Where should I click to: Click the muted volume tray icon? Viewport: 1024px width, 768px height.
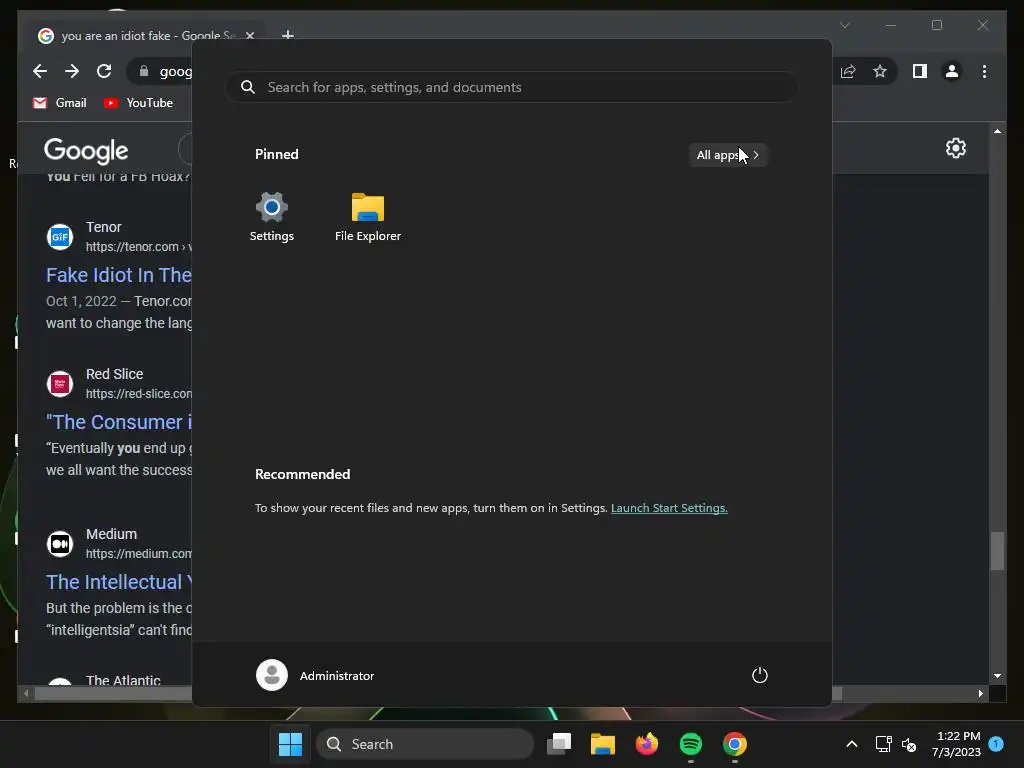(x=908, y=744)
